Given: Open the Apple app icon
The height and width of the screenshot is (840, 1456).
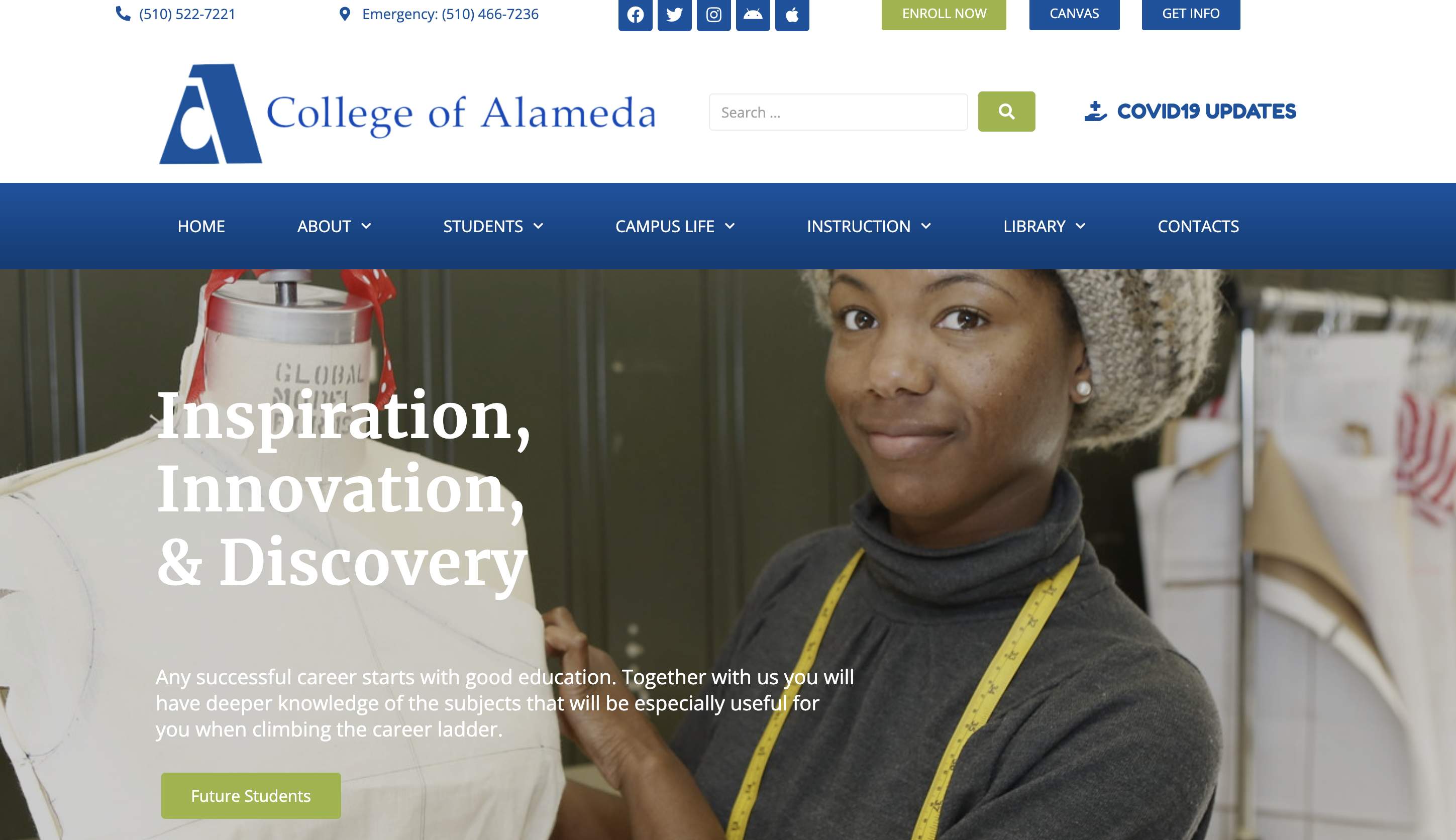Looking at the screenshot, I should tap(792, 15).
